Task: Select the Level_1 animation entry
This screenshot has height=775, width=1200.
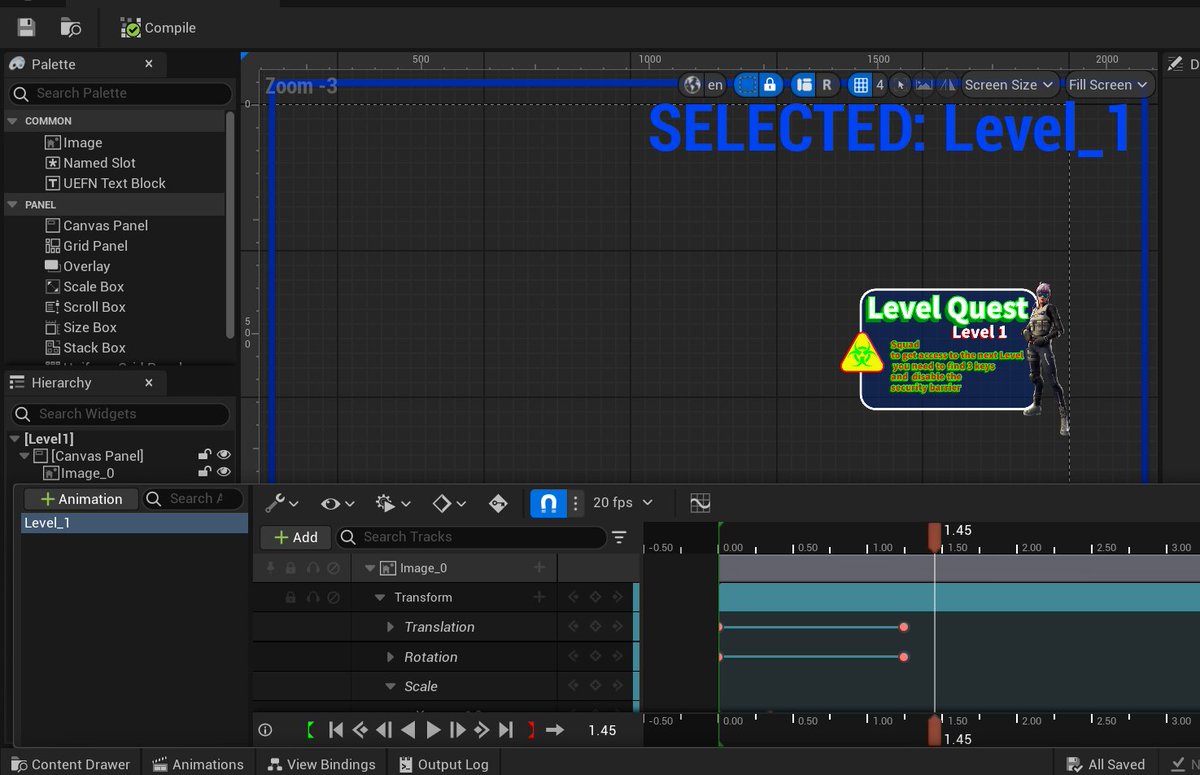Action: pos(135,523)
